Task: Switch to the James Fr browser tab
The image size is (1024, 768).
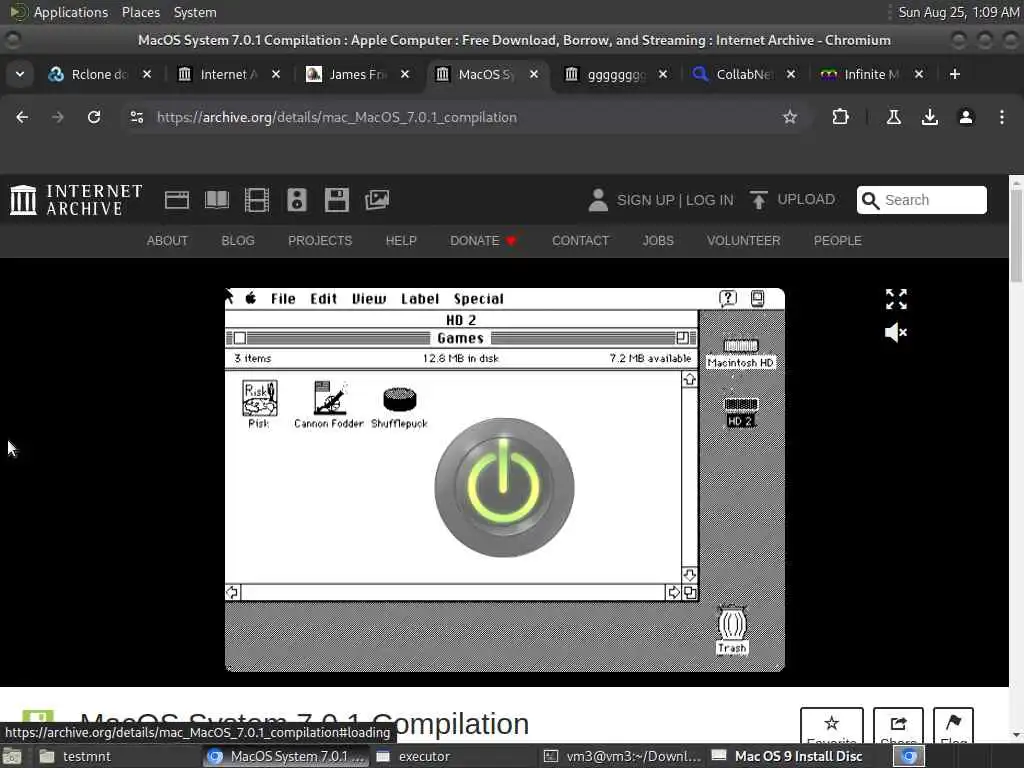Action: point(357,74)
